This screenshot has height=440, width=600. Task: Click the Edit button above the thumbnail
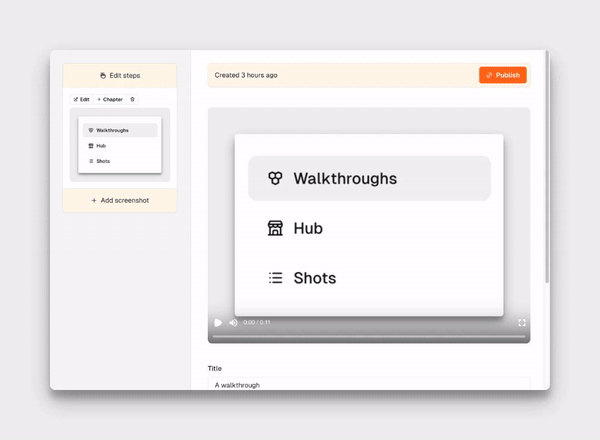pos(82,99)
